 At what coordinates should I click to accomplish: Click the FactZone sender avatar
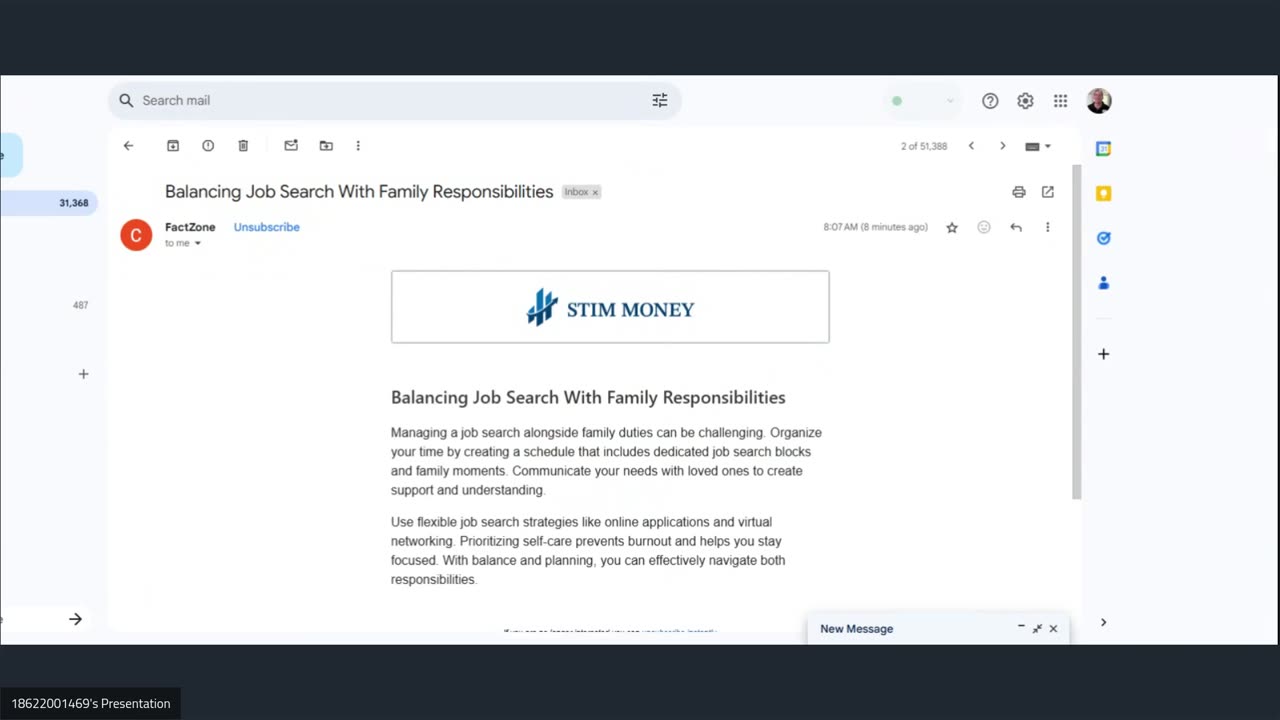pos(136,235)
